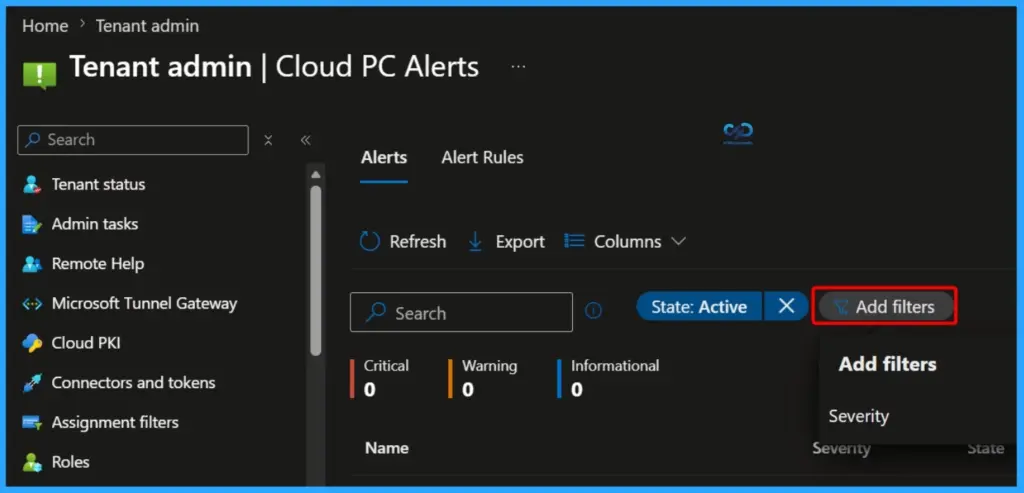
Task: Click the magnifier icon in alerts search
Action: click(375, 313)
